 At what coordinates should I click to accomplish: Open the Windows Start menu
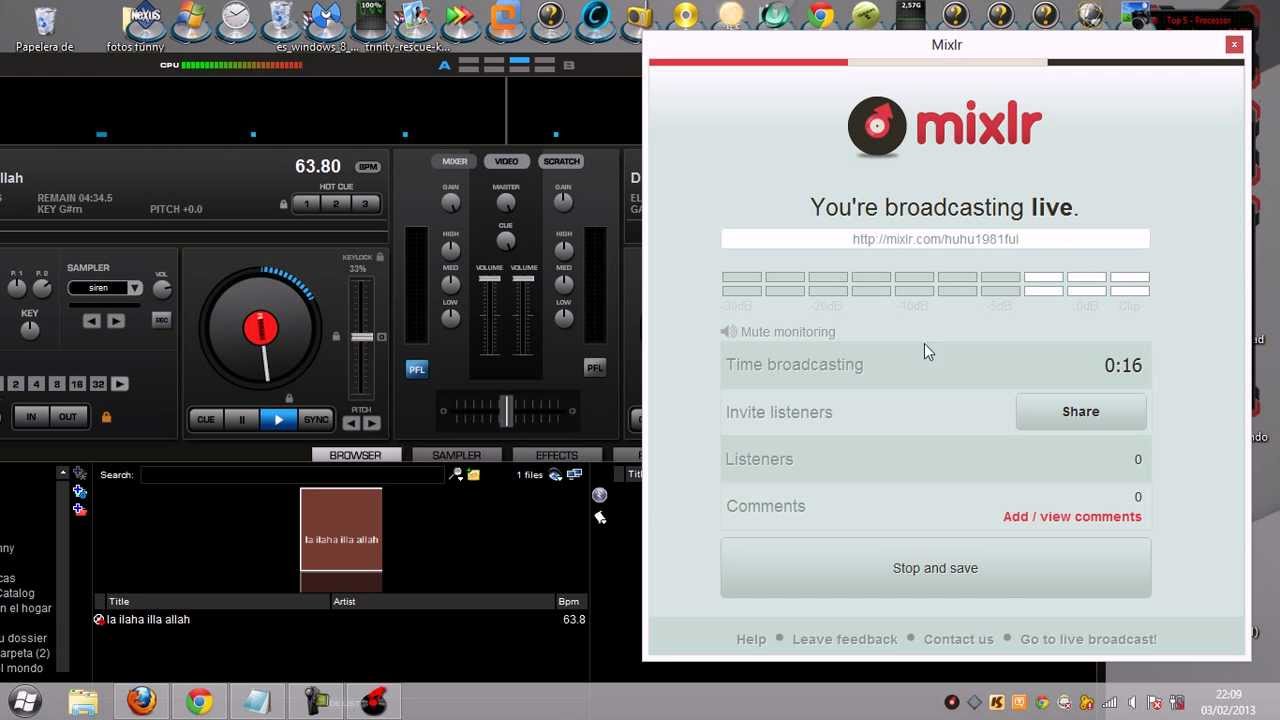tap(24, 701)
